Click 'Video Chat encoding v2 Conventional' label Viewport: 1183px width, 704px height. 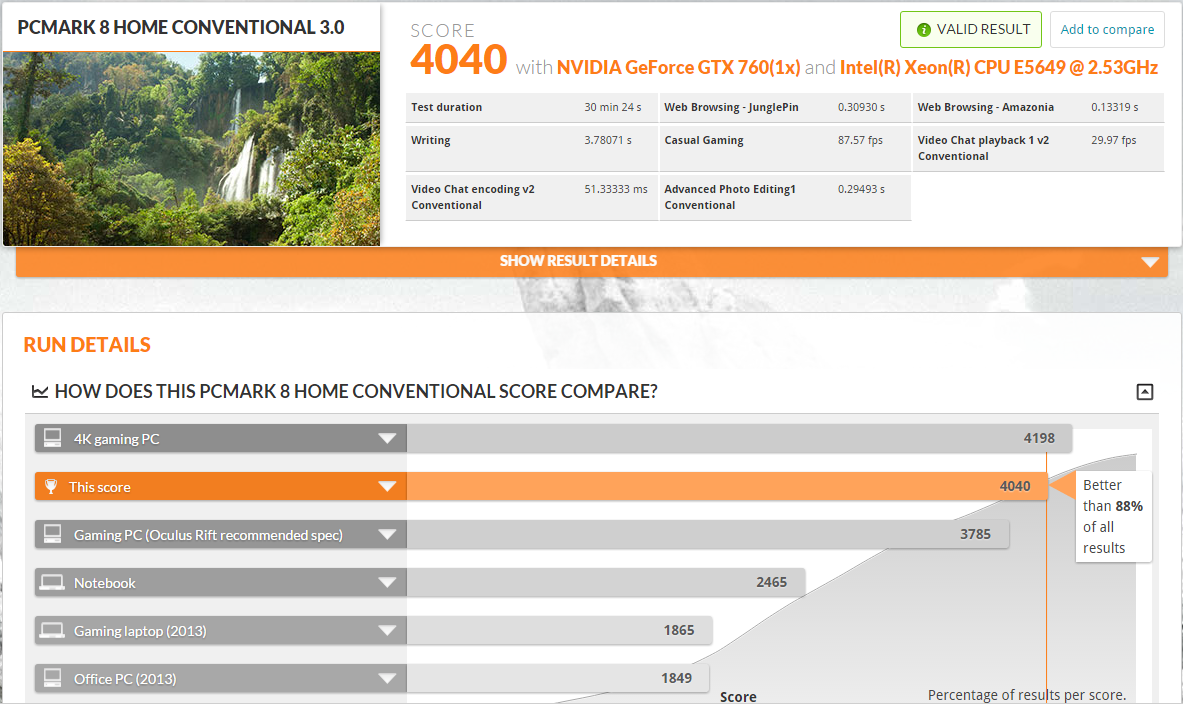(473, 197)
